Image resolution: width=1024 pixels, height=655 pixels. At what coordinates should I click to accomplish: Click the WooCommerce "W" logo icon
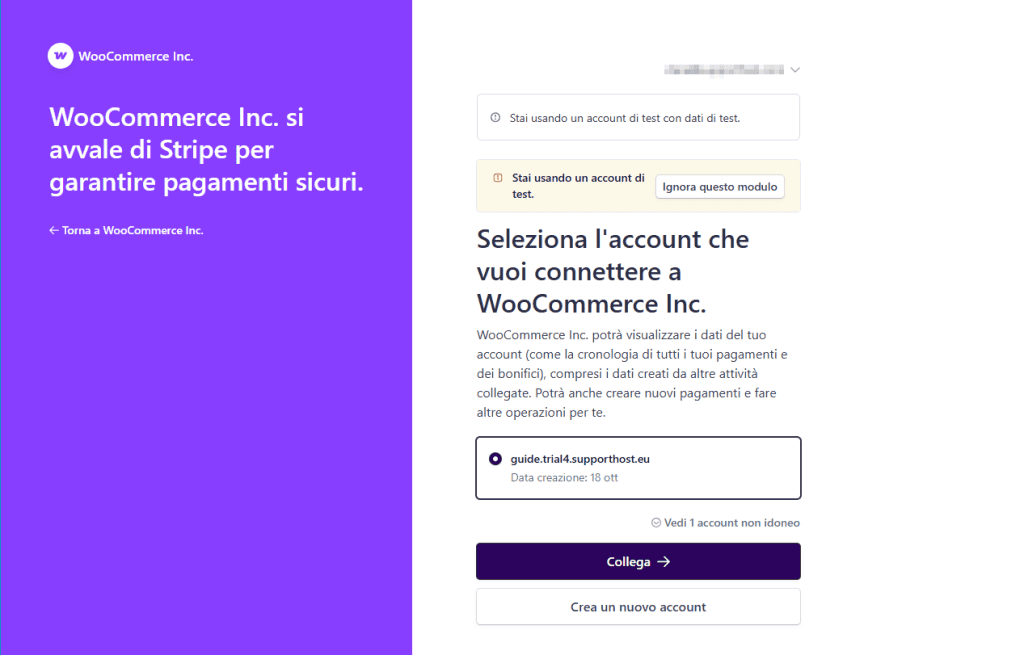pyautogui.click(x=60, y=56)
